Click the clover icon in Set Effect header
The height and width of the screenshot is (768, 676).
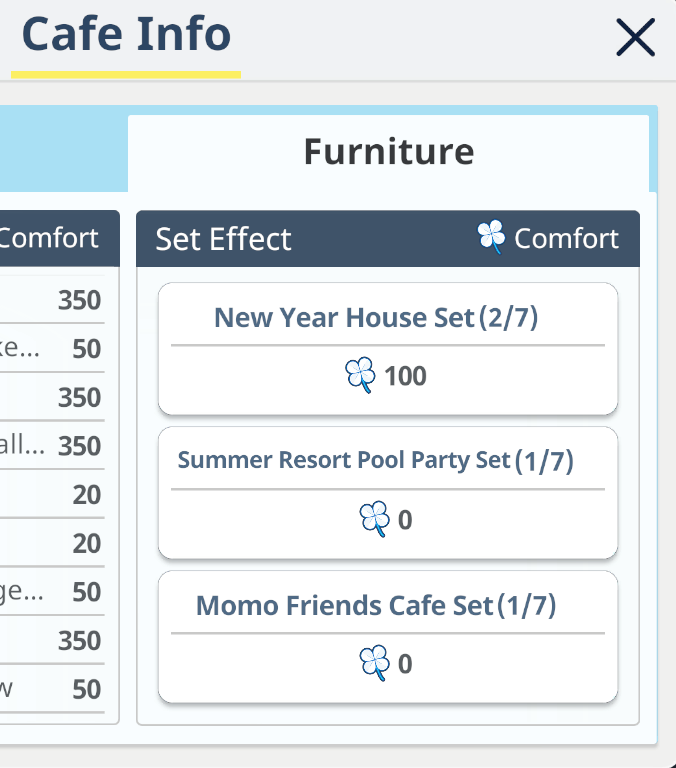[491, 238]
